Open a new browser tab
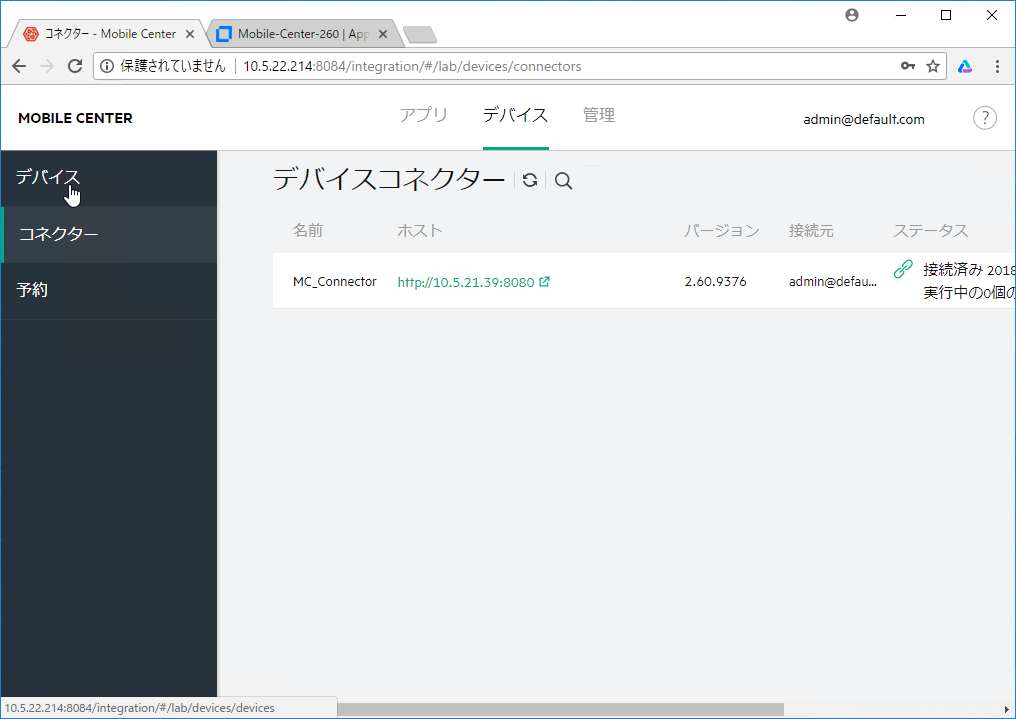This screenshot has height=719, width=1016. (x=420, y=34)
